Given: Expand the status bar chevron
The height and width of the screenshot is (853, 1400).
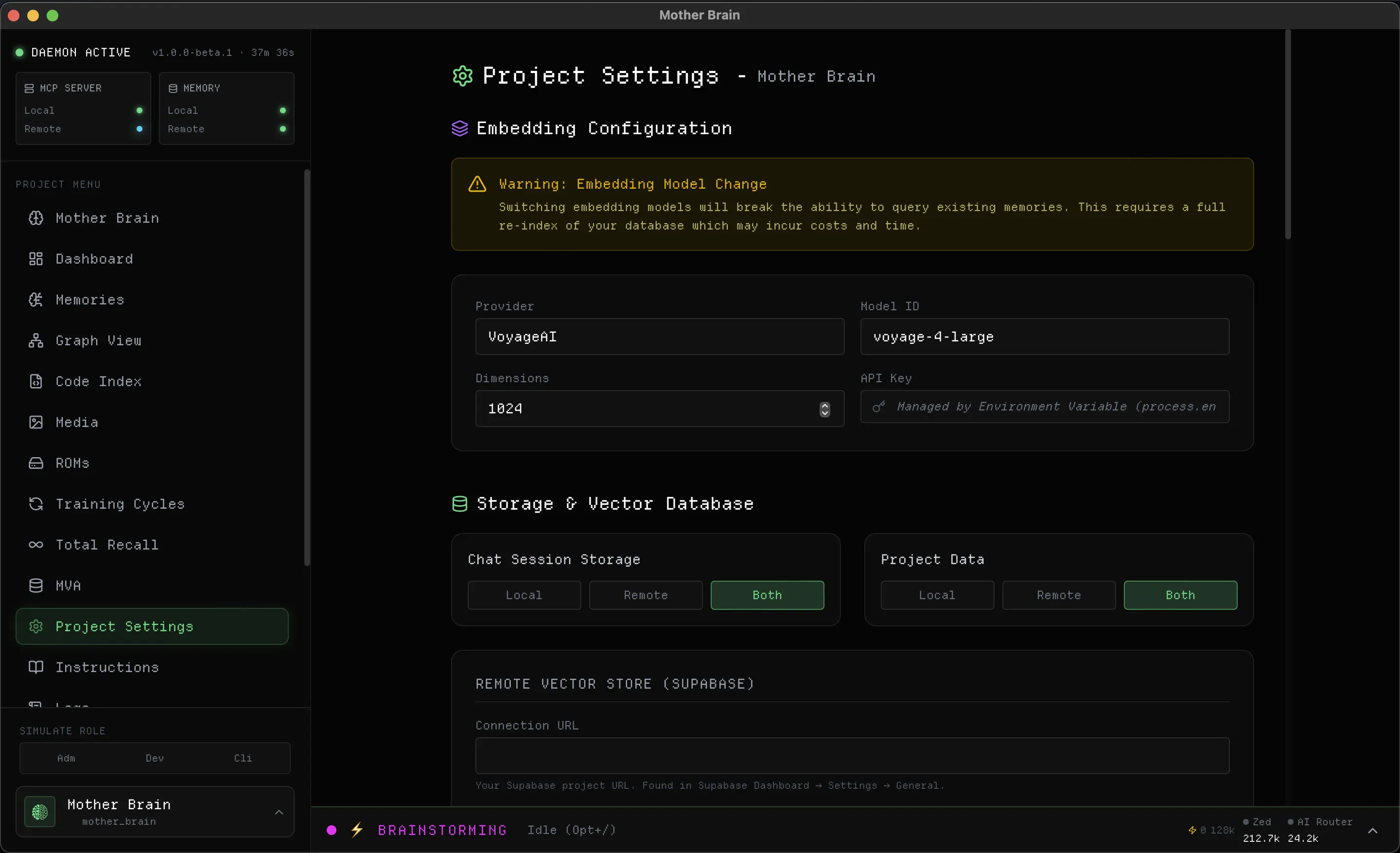Looking at the screenshot, I should point(1372,830).
